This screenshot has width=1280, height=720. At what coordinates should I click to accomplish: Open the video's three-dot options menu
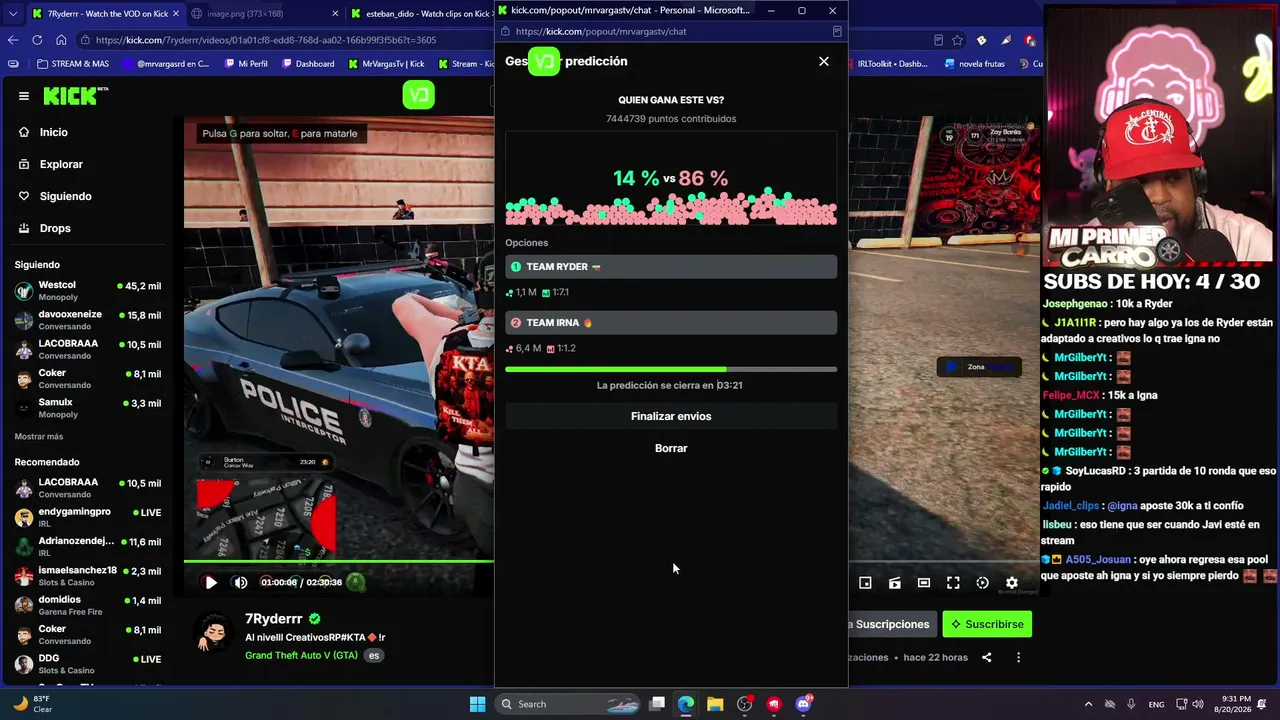point(1018,657)
